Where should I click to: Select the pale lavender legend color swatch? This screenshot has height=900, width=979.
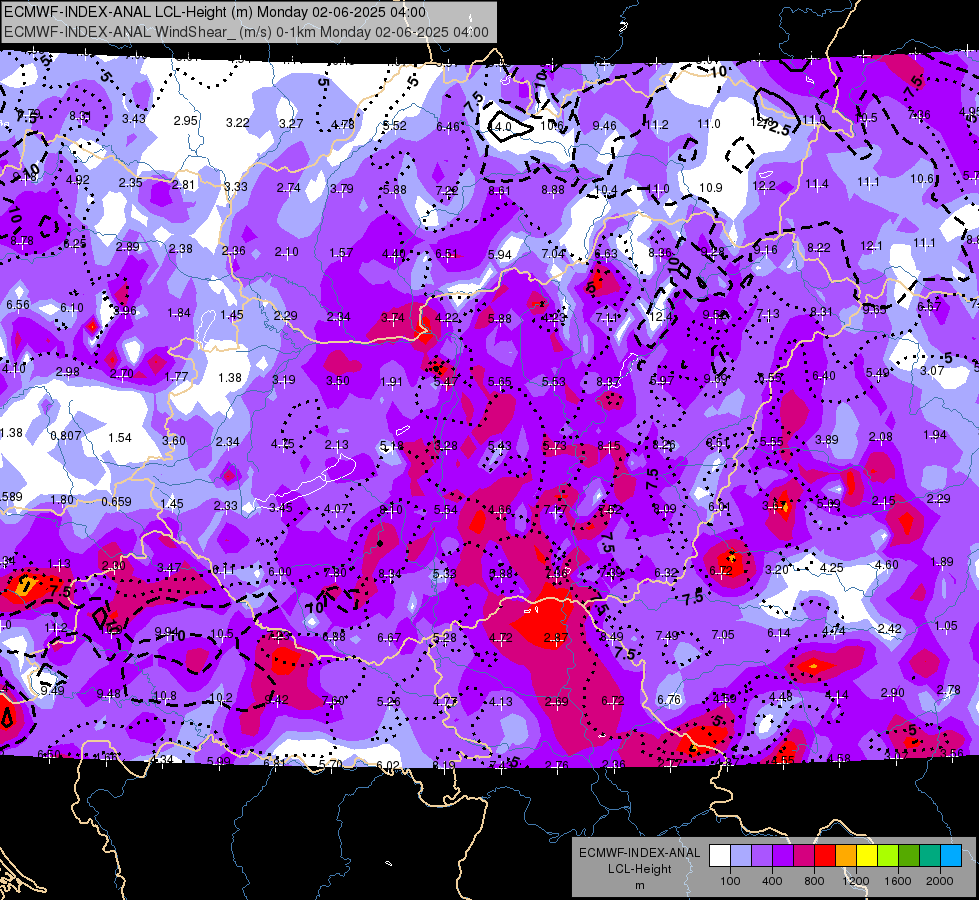pyautogui.click(x=741, y=856)
